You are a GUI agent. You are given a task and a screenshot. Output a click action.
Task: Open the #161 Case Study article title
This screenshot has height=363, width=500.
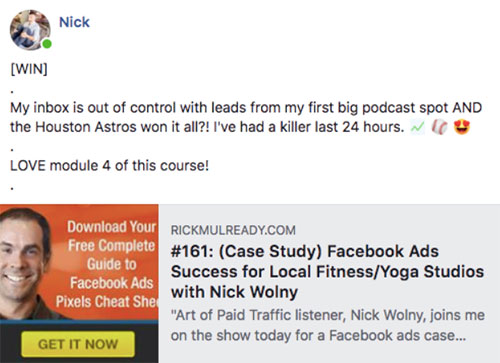pyautogui.click(x=327, y=271)
